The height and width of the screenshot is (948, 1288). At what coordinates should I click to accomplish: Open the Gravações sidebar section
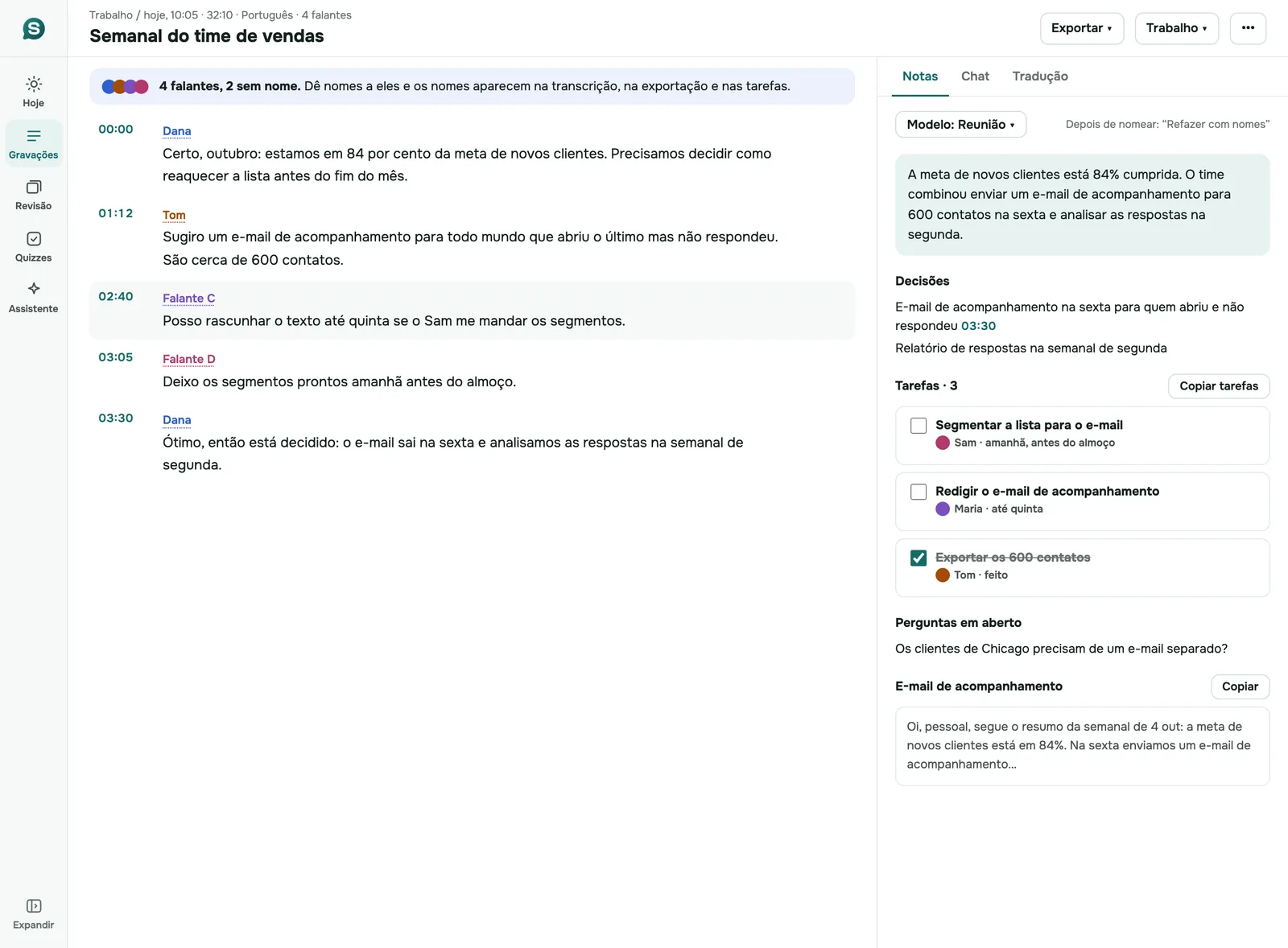(x=34, y=143)
